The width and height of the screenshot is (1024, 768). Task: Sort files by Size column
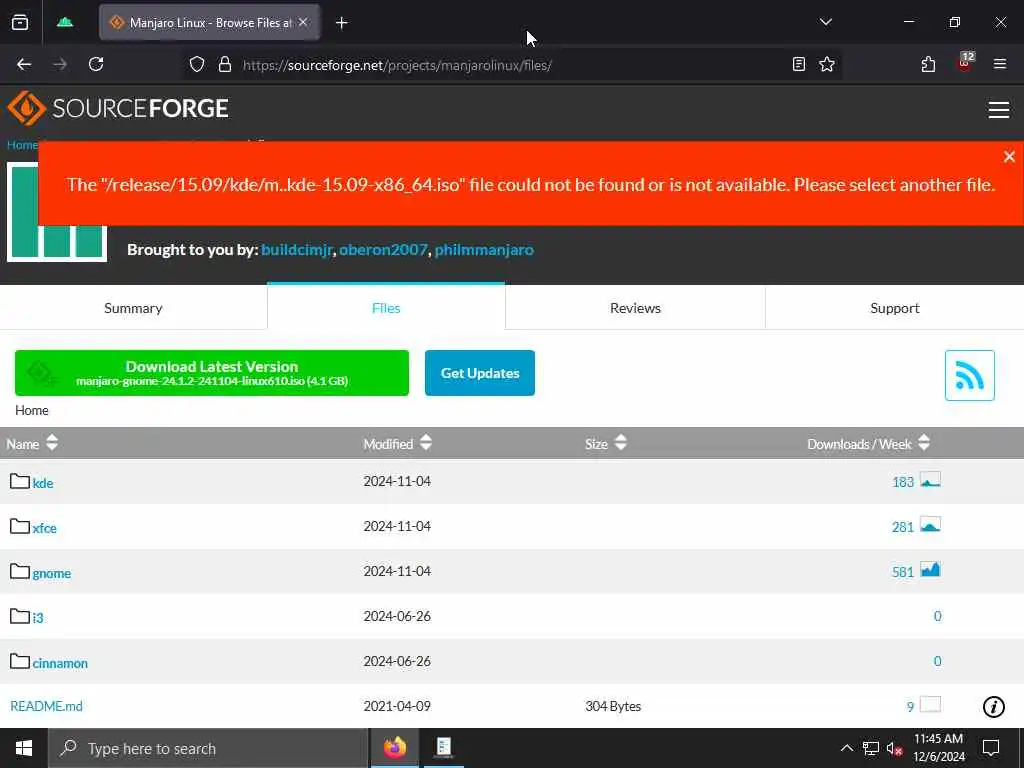click(x=605, y=443)
